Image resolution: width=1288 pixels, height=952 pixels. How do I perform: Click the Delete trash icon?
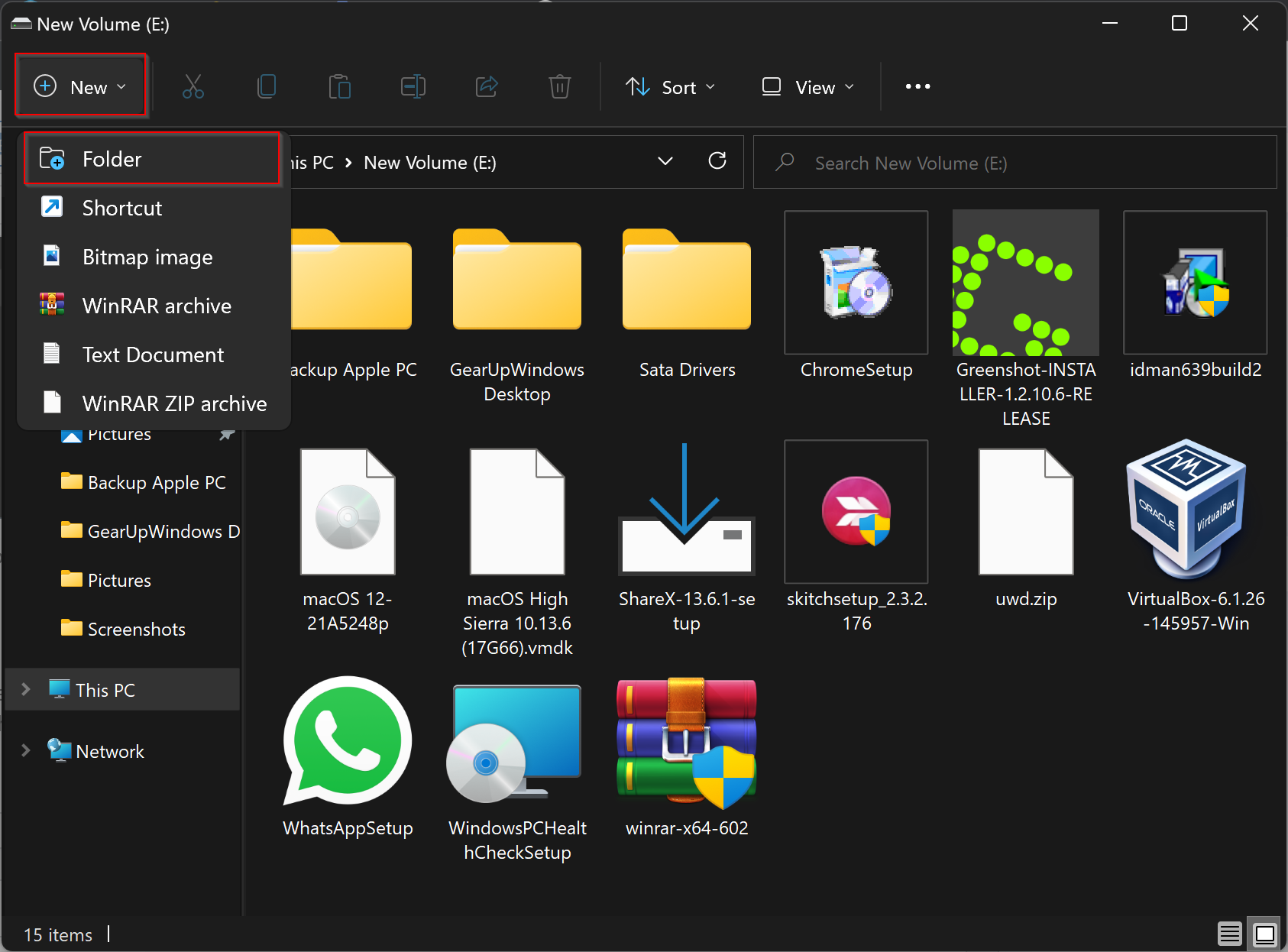(x=560, y=86)
